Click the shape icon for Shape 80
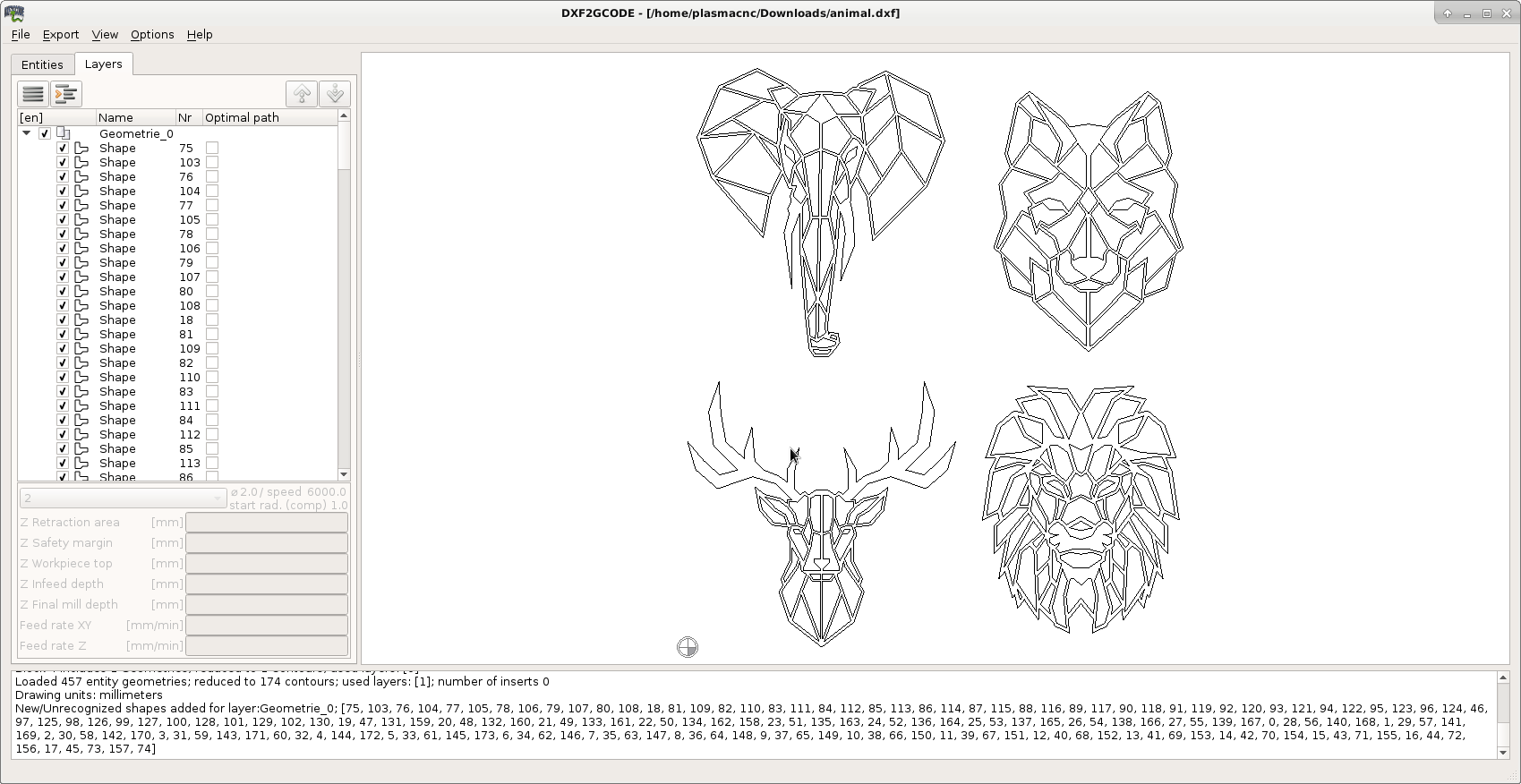 coord(81,291)
